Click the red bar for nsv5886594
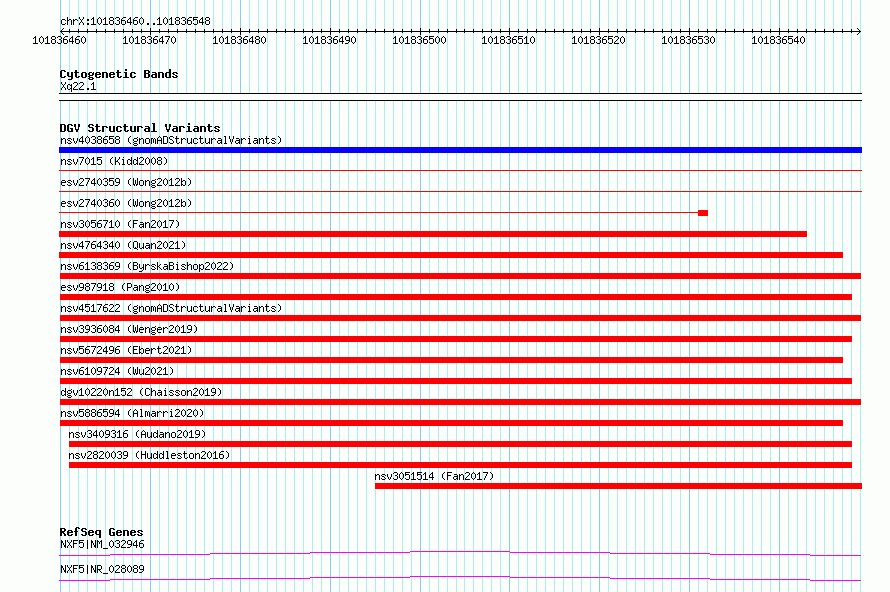The width and height of the screenshot is (890, 592). click(x=451, y=423)
